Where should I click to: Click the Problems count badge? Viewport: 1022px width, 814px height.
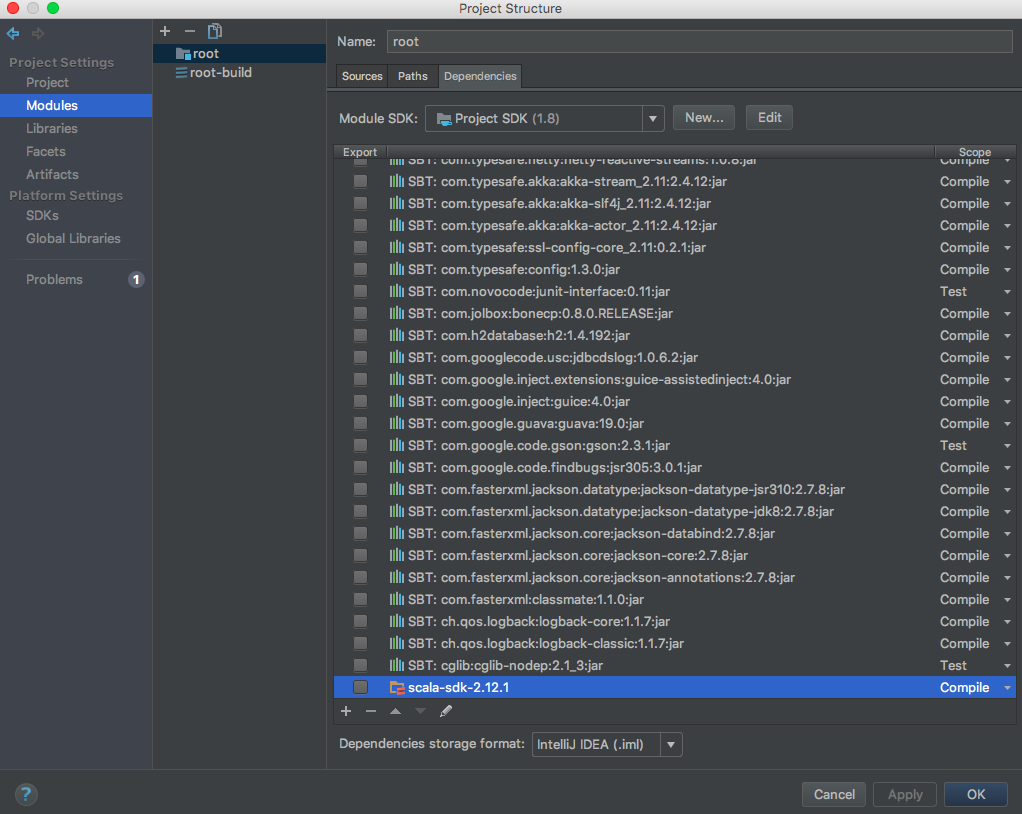coord(136,280)
